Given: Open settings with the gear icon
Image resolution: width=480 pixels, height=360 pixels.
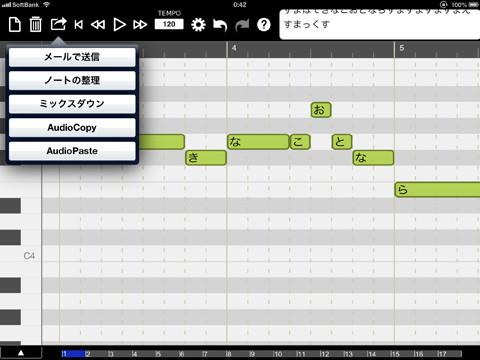Looking at the screenshot, I should click(198, 25).
